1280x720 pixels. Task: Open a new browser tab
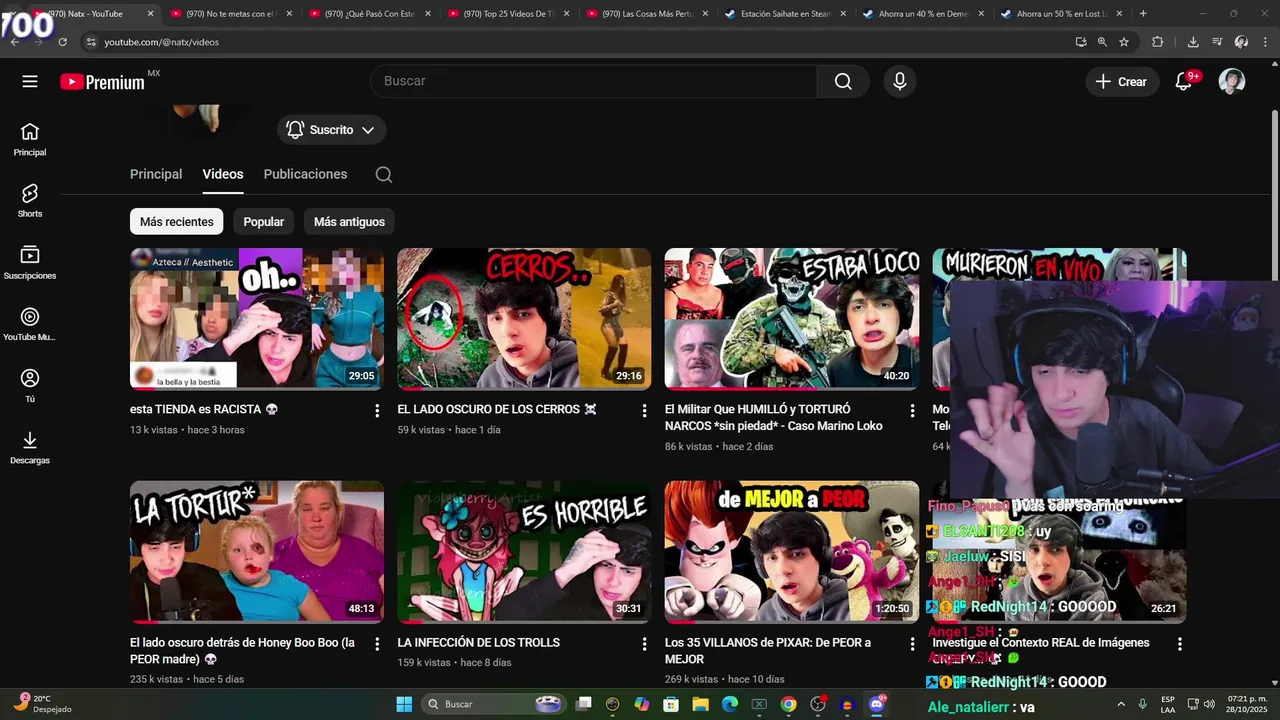(1143, 14)
